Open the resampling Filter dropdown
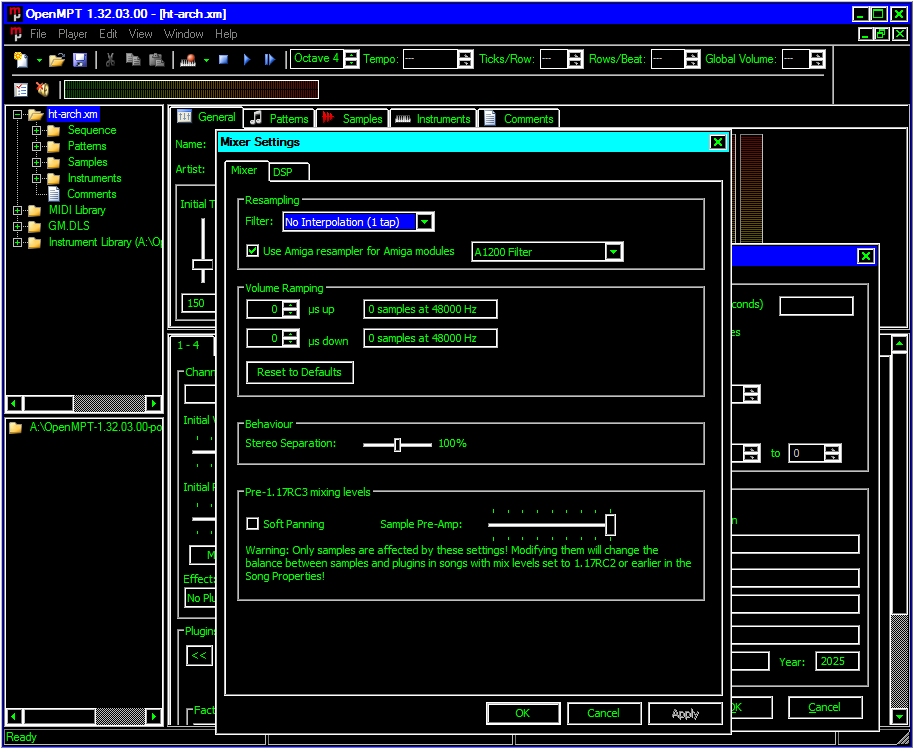Viewport: 914px width, 749px height. pos(426,222)
